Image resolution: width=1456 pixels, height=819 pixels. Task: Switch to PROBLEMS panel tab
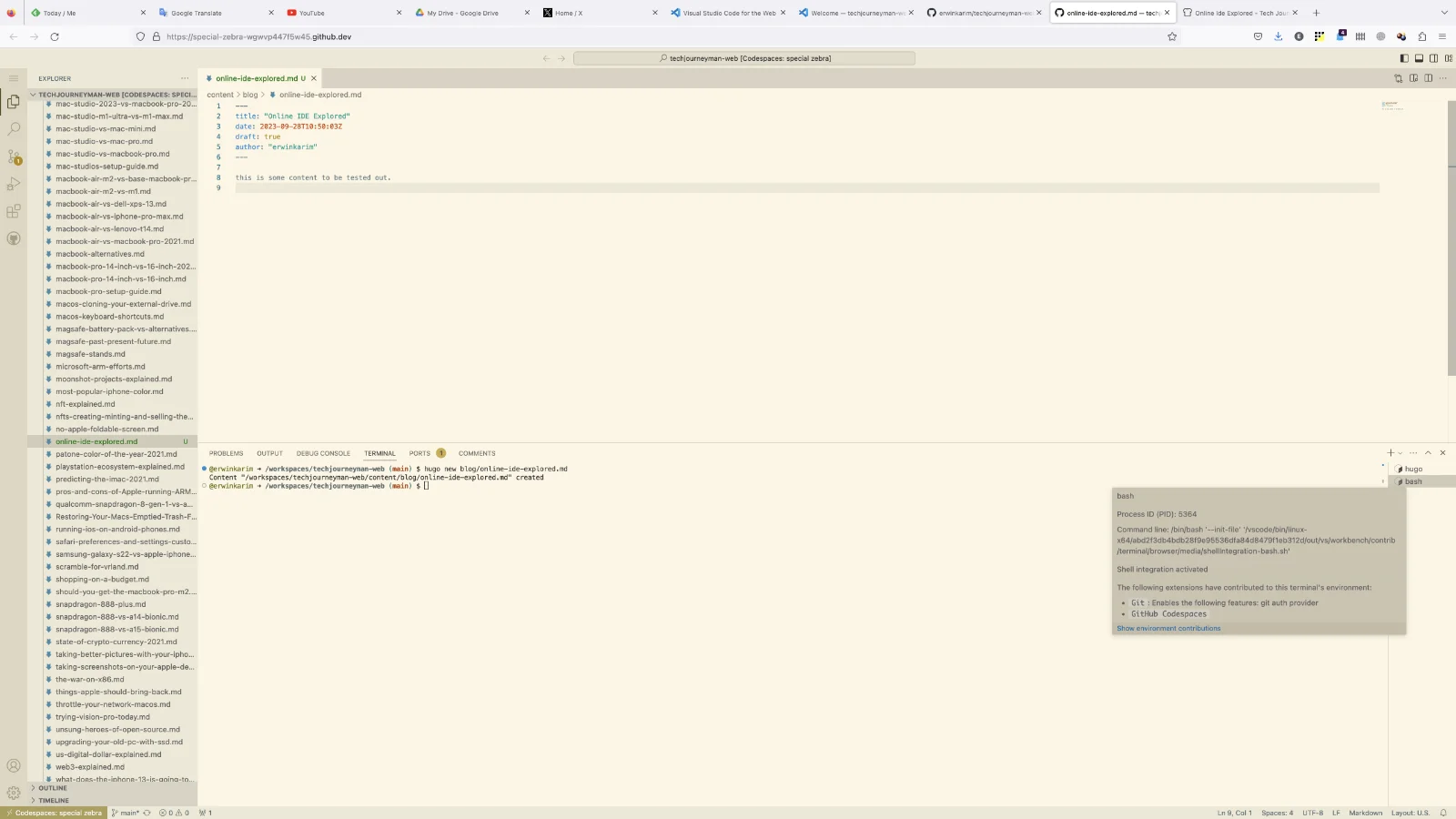tap(226, 453)
